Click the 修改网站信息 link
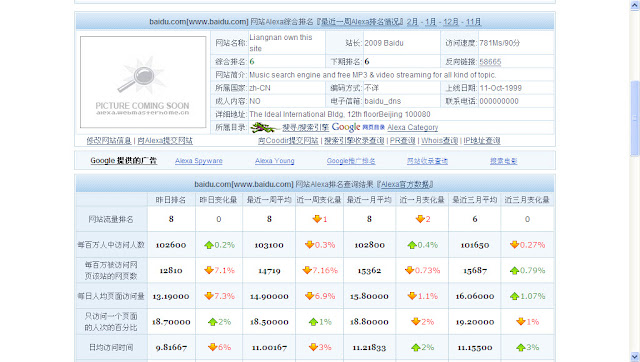 pyautogui.click(x=109, y=141)
